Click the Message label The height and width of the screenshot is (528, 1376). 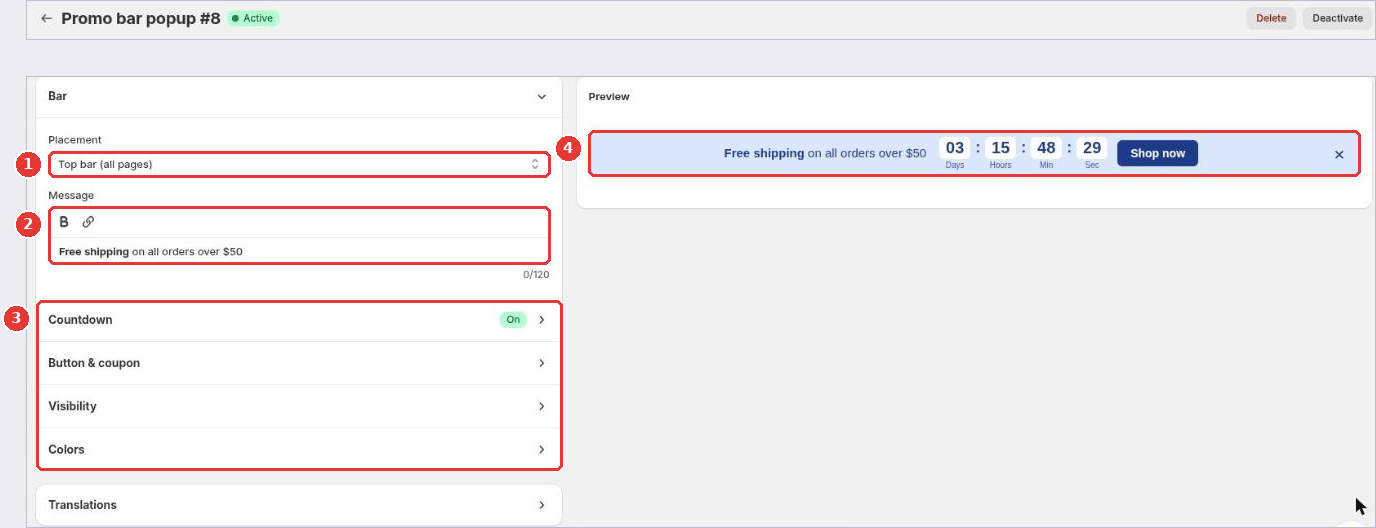click(x=71, y=195)
